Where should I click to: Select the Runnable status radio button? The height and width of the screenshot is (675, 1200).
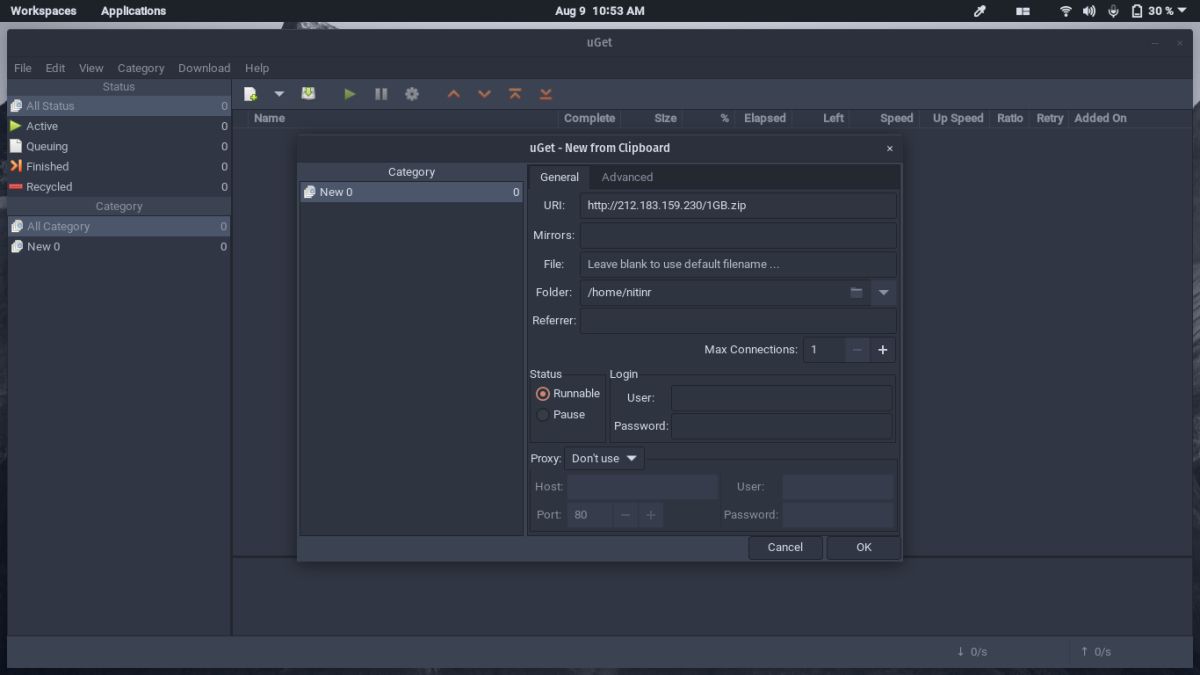[x=542, y=393]
